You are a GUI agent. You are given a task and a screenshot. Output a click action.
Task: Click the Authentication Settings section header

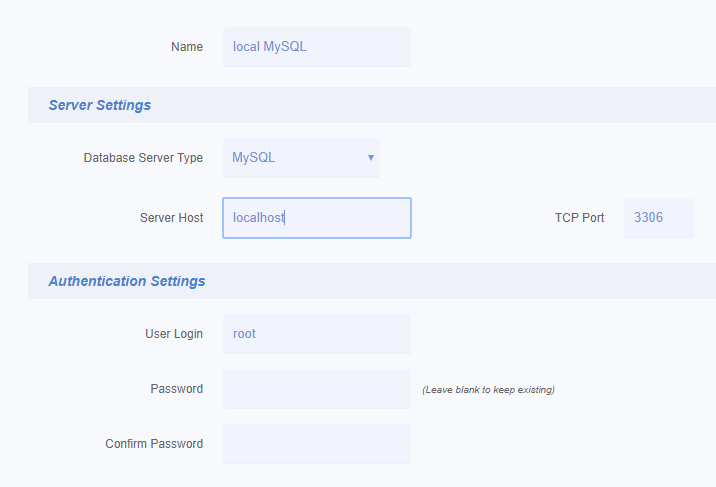pos(127,281)
